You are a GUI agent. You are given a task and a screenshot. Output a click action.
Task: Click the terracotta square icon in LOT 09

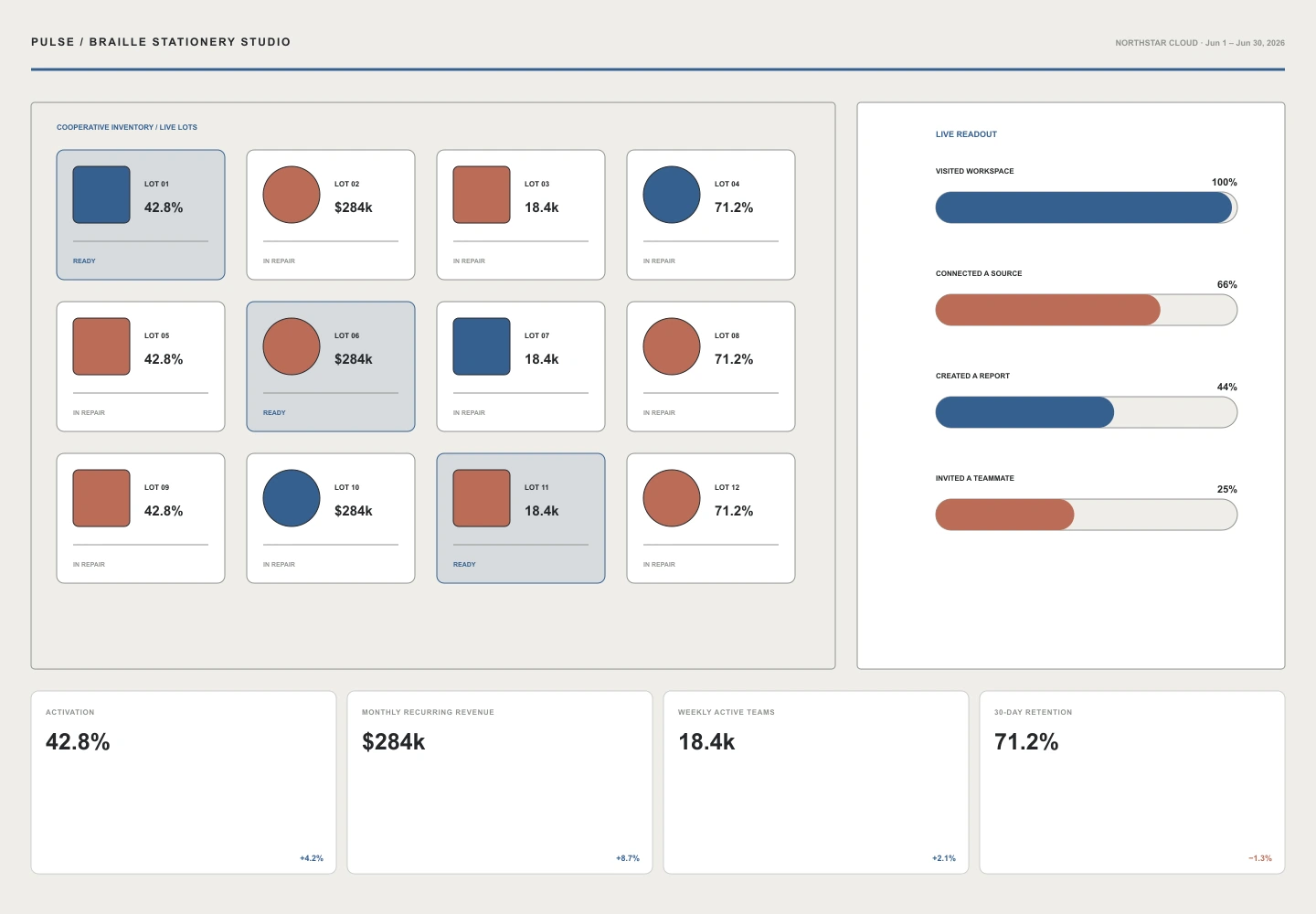tap(101, 498)
